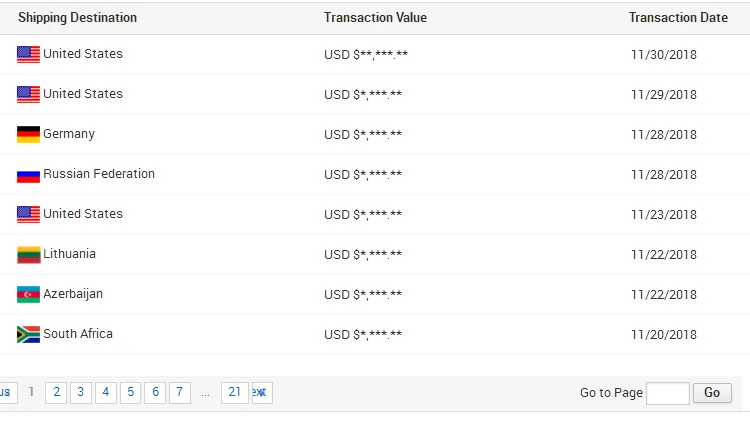Image resolution: width=750 pixels, height=428 pixels.
Task: Click the Transaction Date column header
Action: pyautogui.click(x=678, y=18)
